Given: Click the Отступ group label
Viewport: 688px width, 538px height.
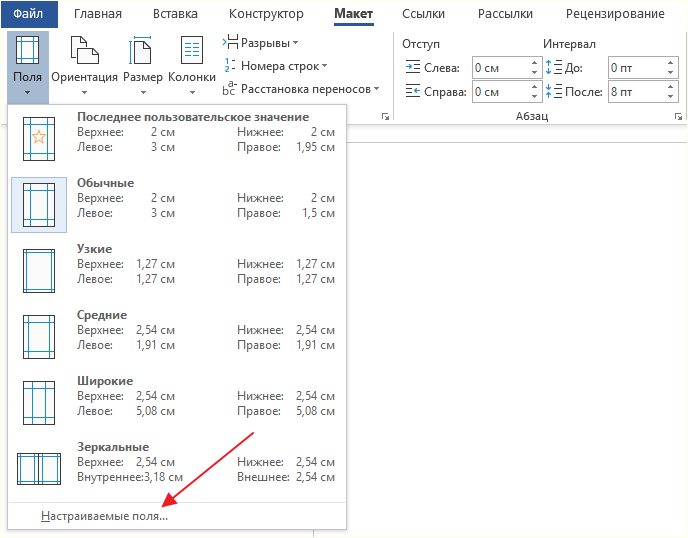Looking at the screenshot, I should pyautogui.click(x=421, y=44).
